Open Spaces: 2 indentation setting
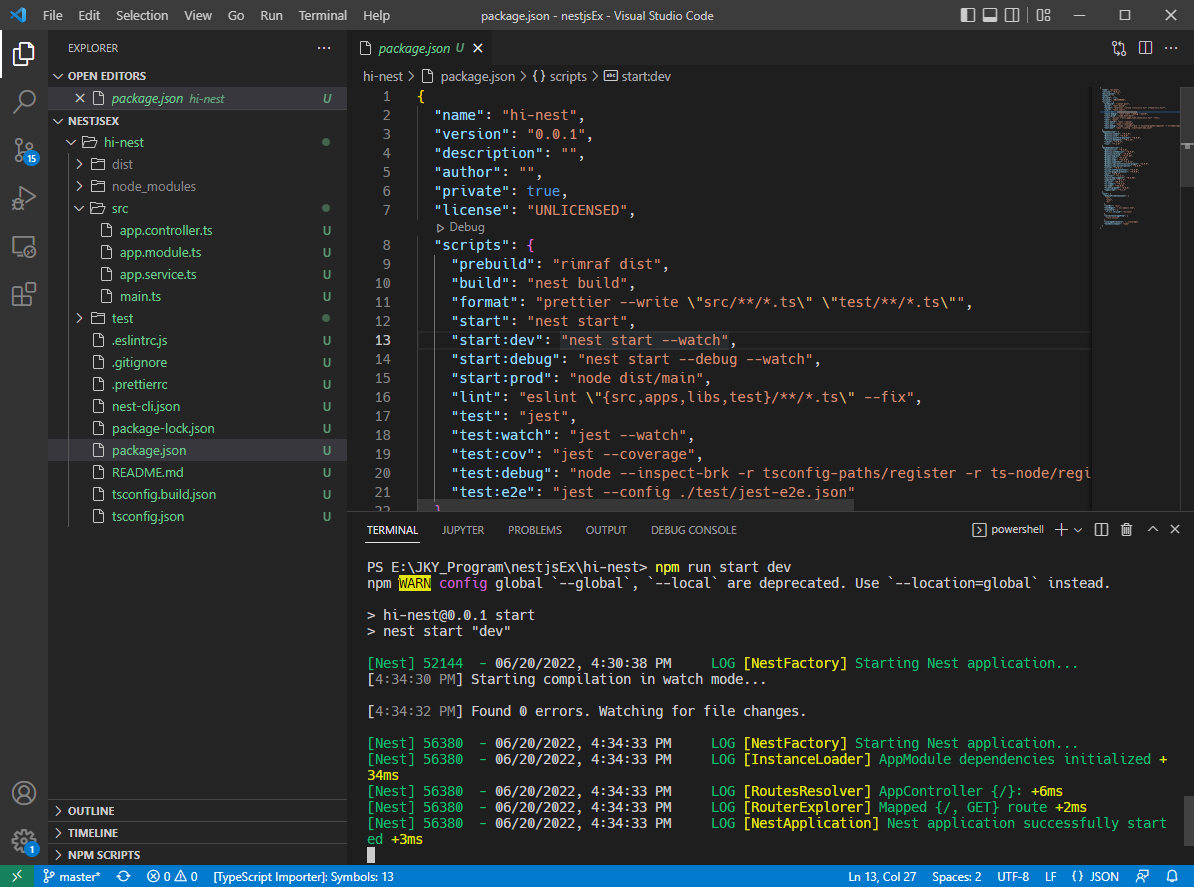 (956, 876)
